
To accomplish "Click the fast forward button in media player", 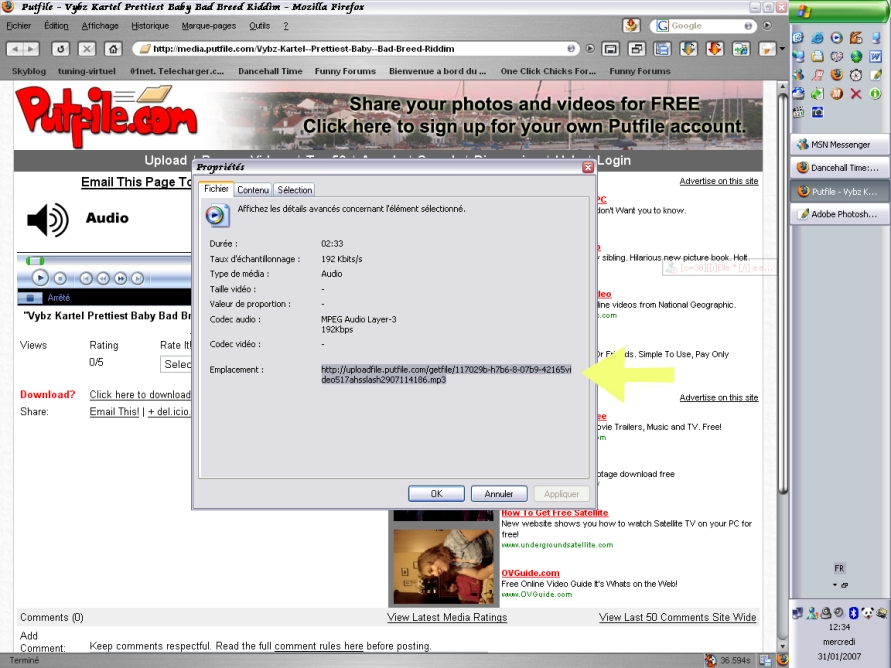I will [x=120, y=278].
